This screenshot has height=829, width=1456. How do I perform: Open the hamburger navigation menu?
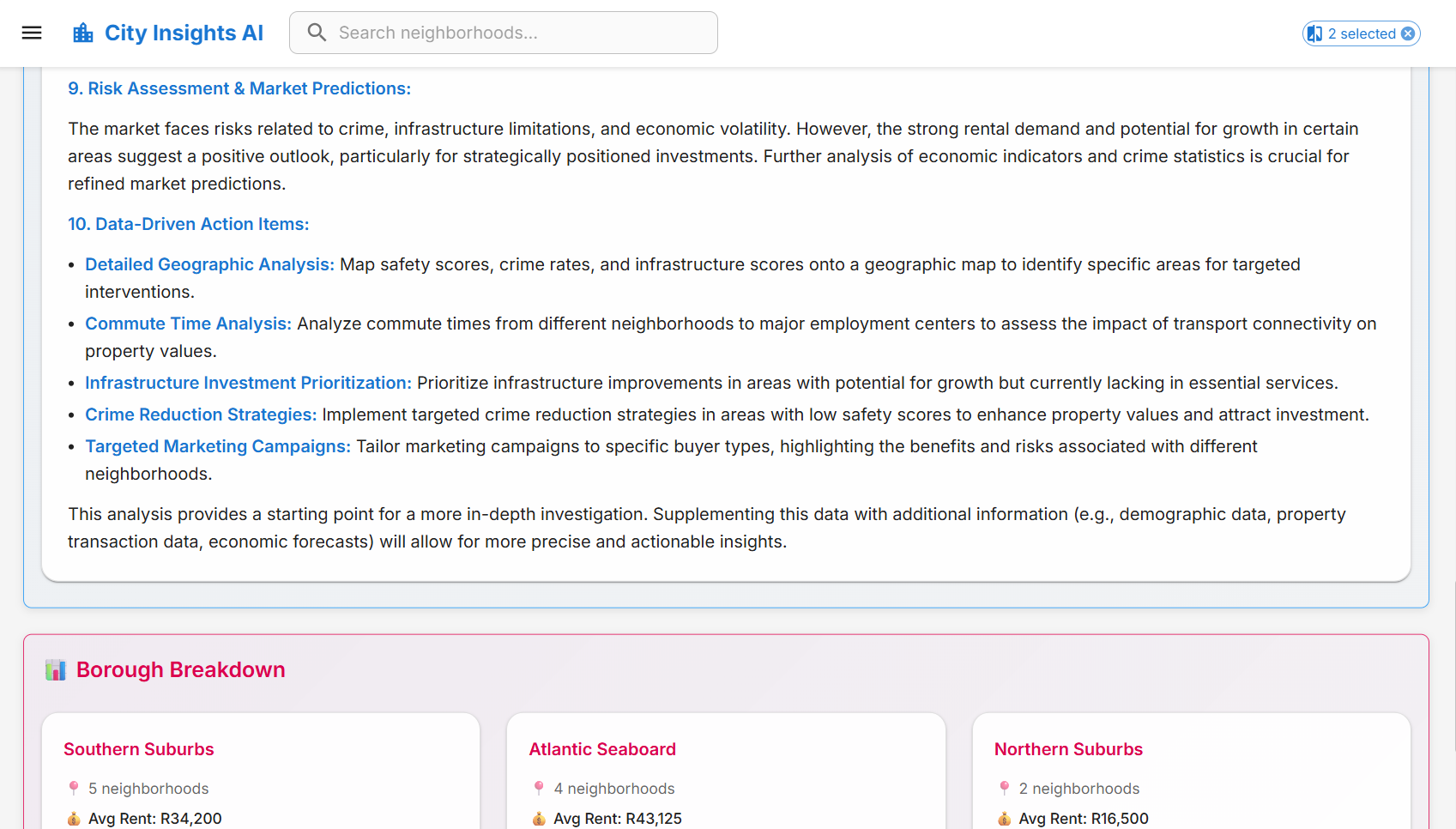(32, 33)
